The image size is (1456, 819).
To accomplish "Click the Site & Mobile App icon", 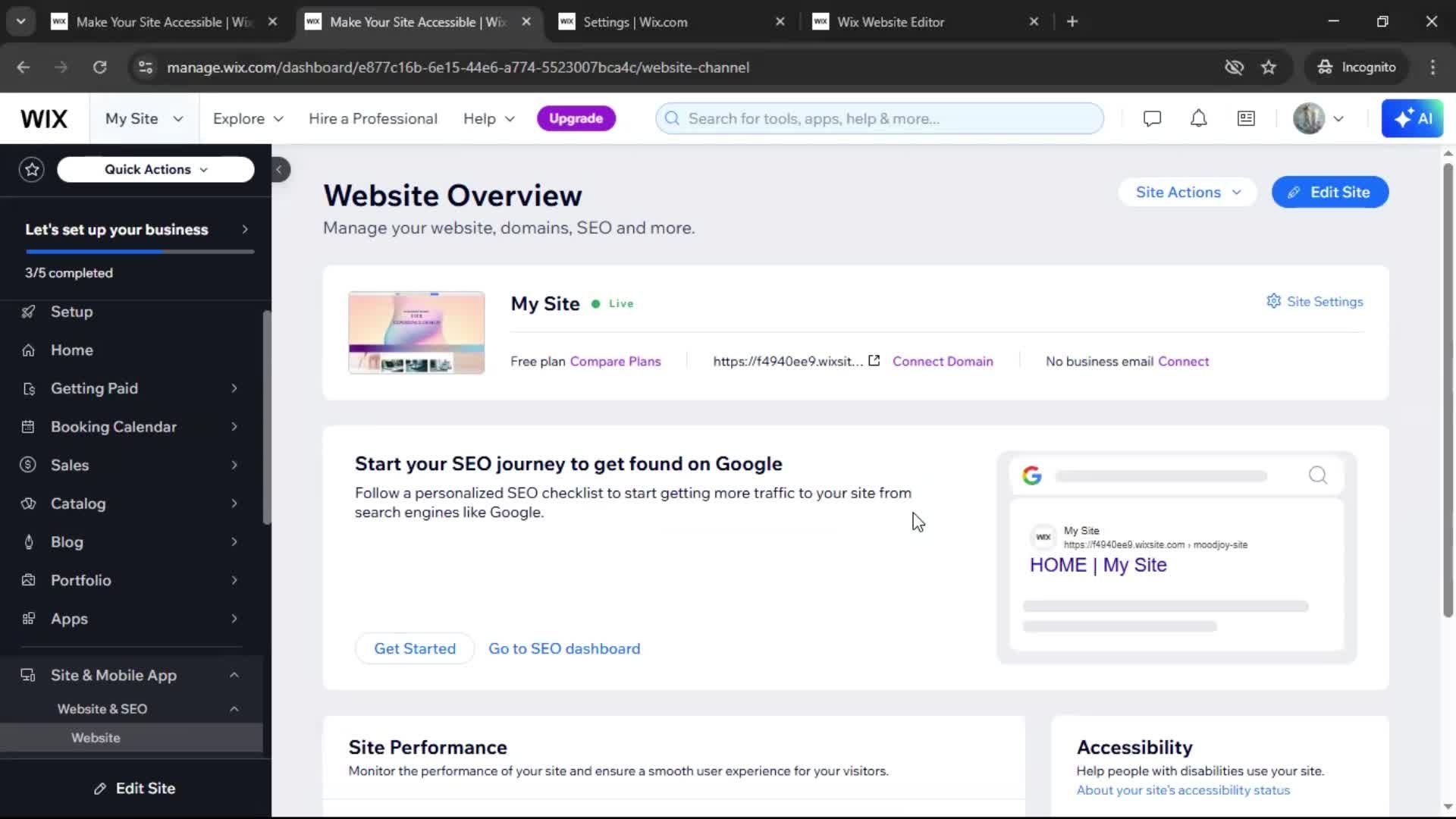I will (x=28, y=675).
